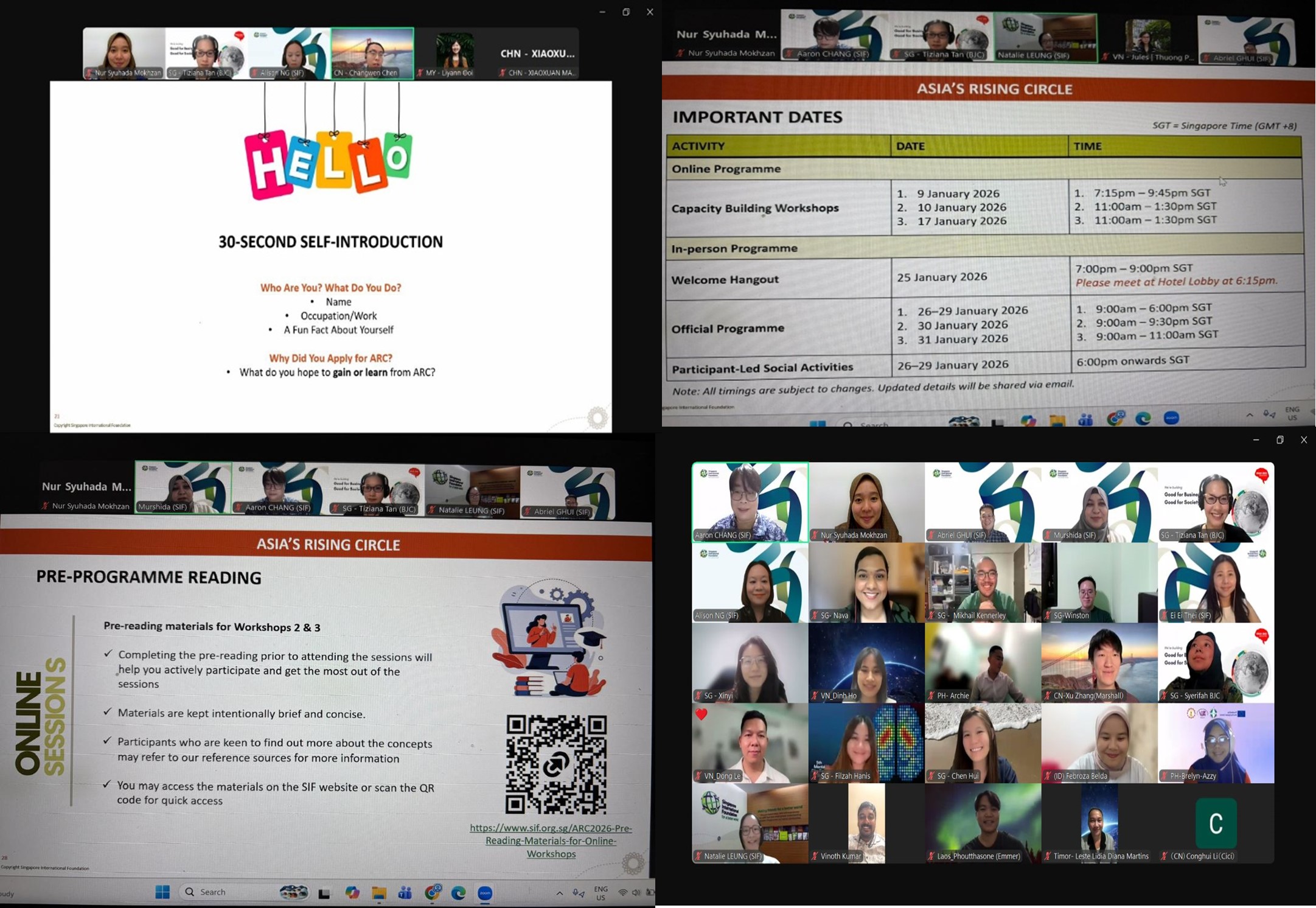Select SG - Xinyi's gallery tile
1316x908 pixels.
(x=750, y=663)
